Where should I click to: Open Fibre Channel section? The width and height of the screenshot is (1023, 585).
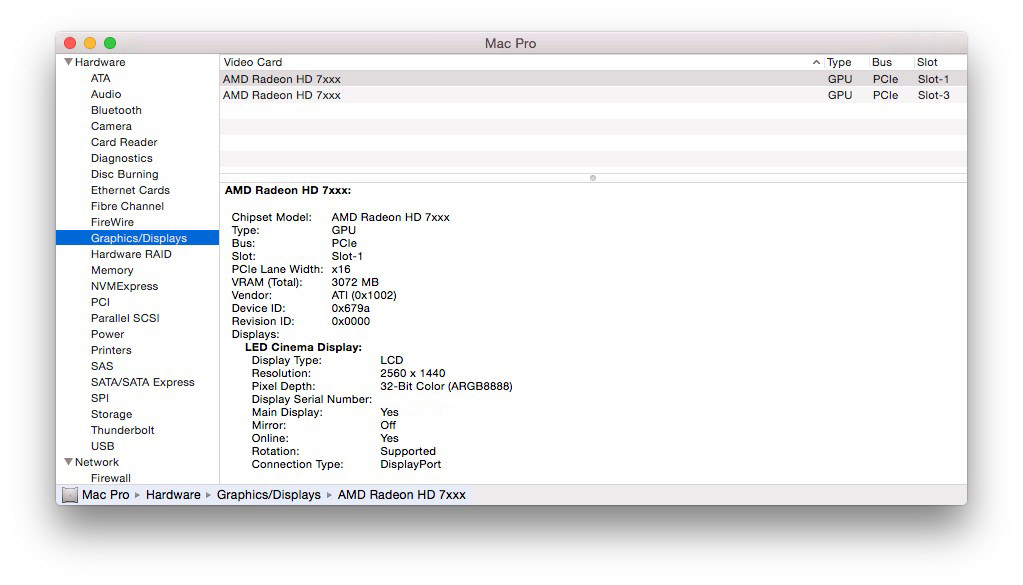point(127,206)
